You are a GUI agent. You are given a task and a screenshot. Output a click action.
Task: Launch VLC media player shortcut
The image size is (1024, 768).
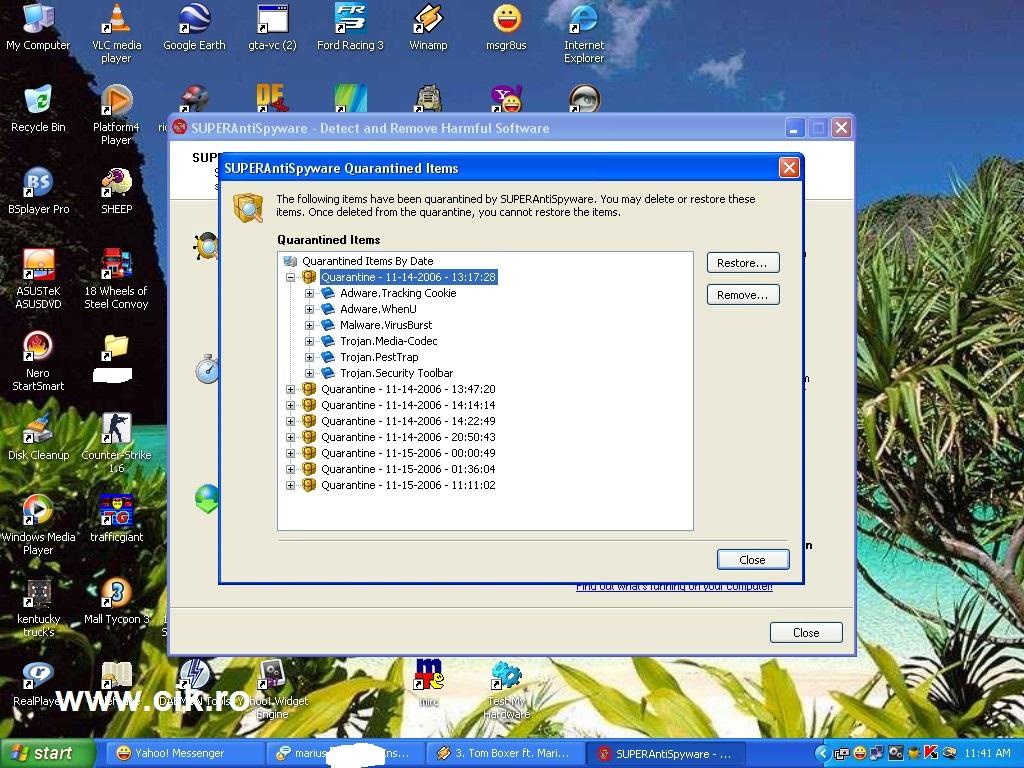(116, 33)
